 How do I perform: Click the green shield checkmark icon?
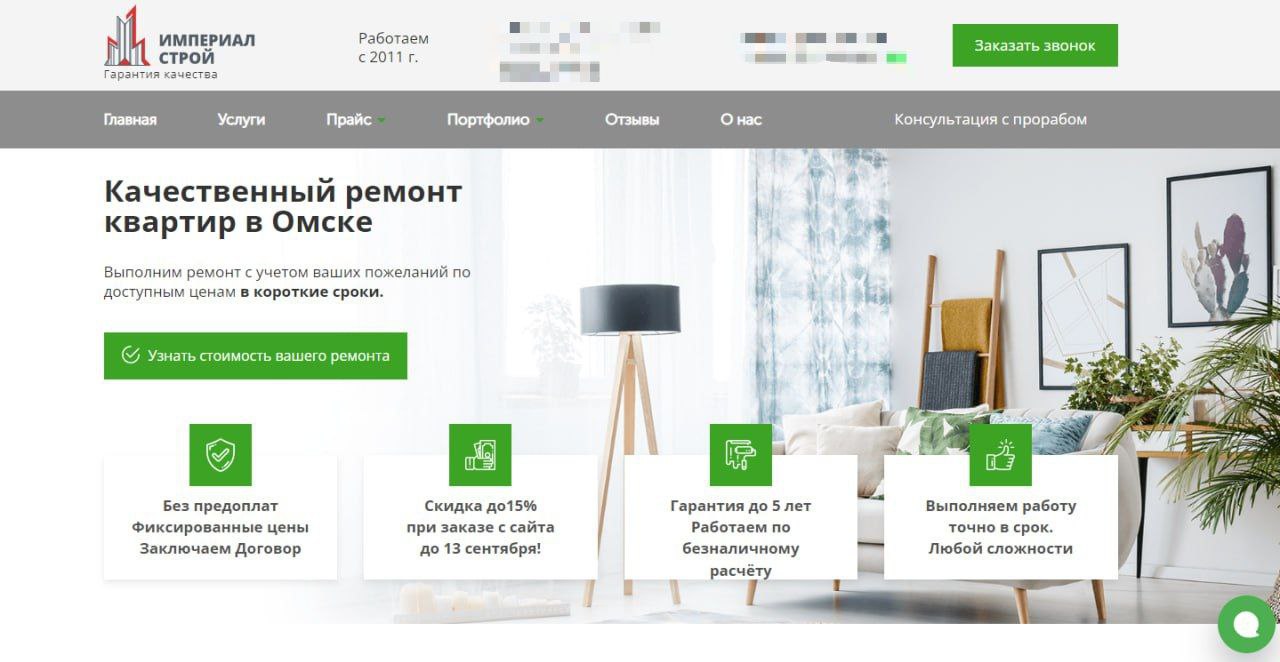coord(220,455)
